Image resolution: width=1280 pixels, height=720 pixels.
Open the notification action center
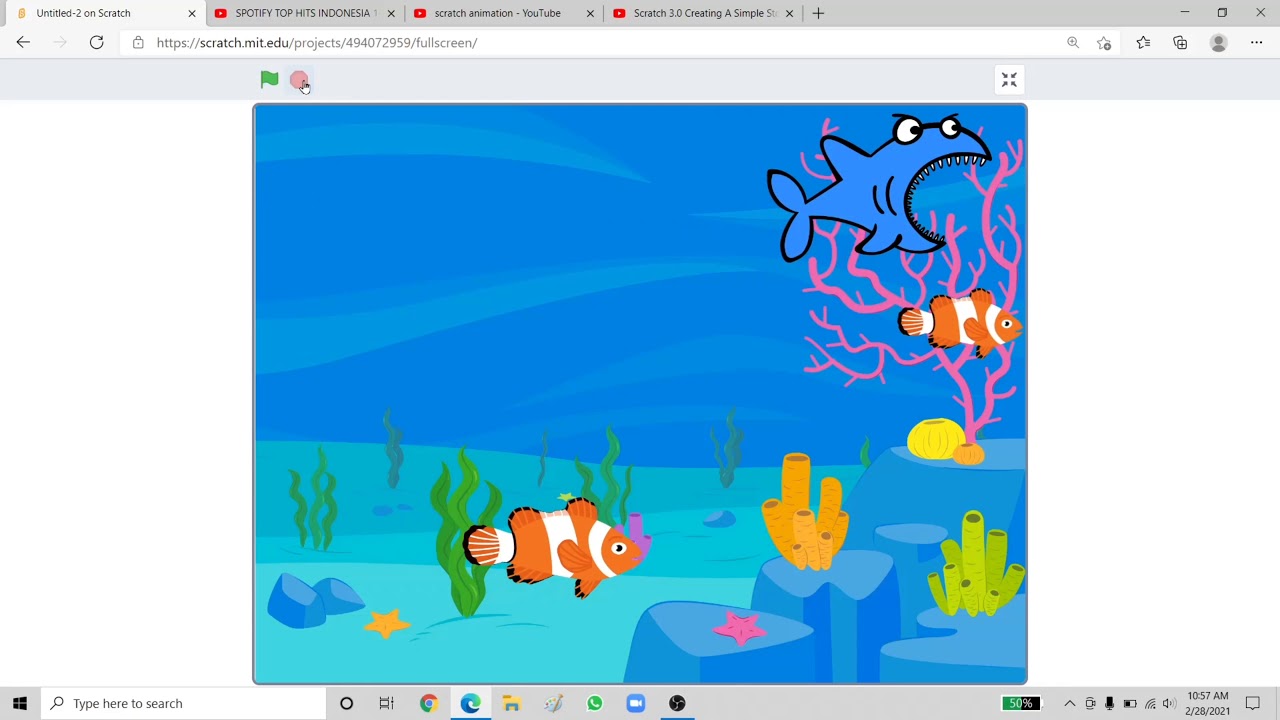[1253, 703]
